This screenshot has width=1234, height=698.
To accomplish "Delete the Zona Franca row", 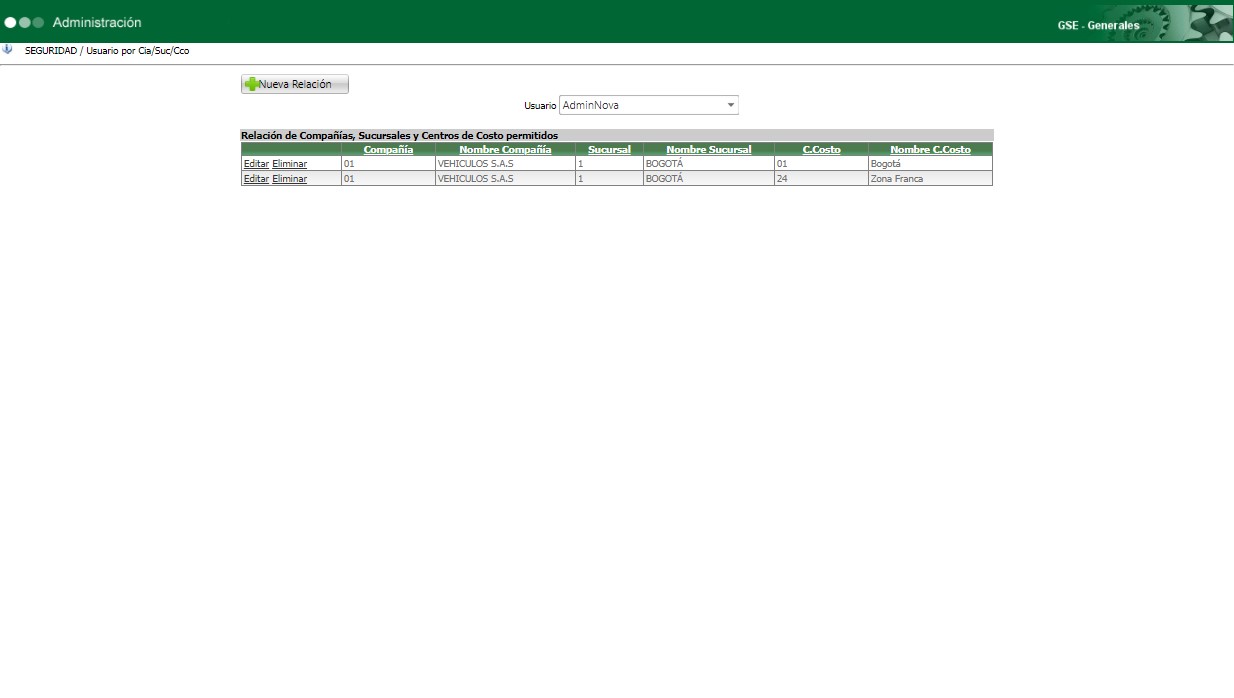I will pyautogui.click(x=290, y=179).
